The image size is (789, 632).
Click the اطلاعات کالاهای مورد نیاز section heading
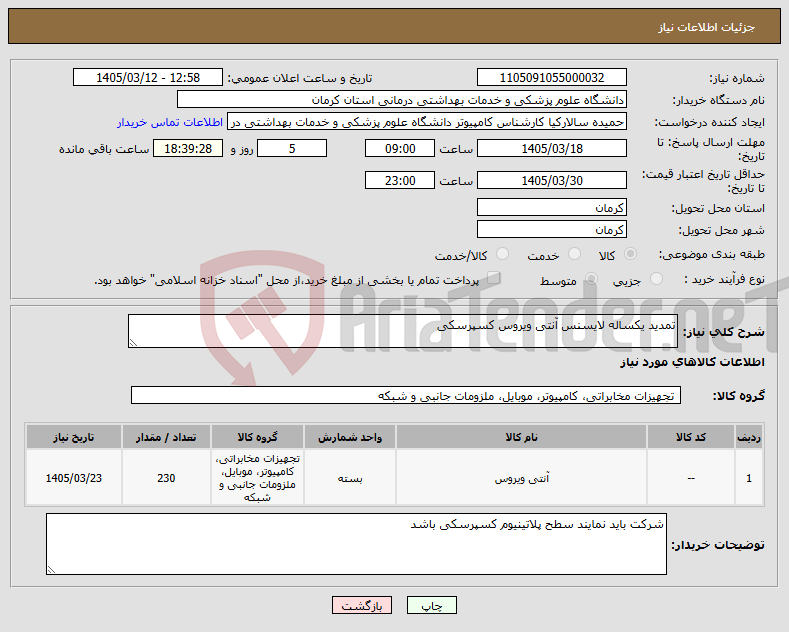pyautogui.click(x=692, y=362)
